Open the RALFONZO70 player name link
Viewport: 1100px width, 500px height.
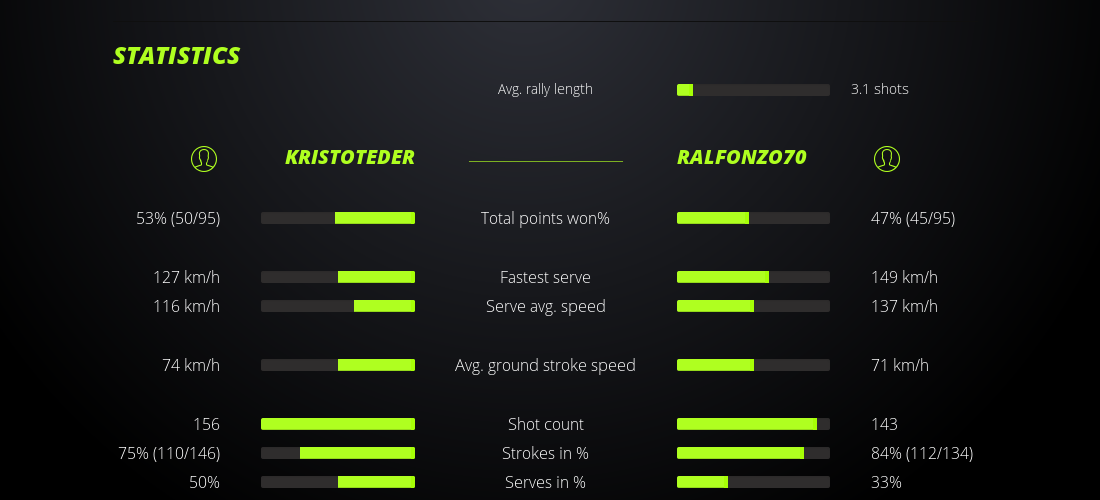pos(742,157)
